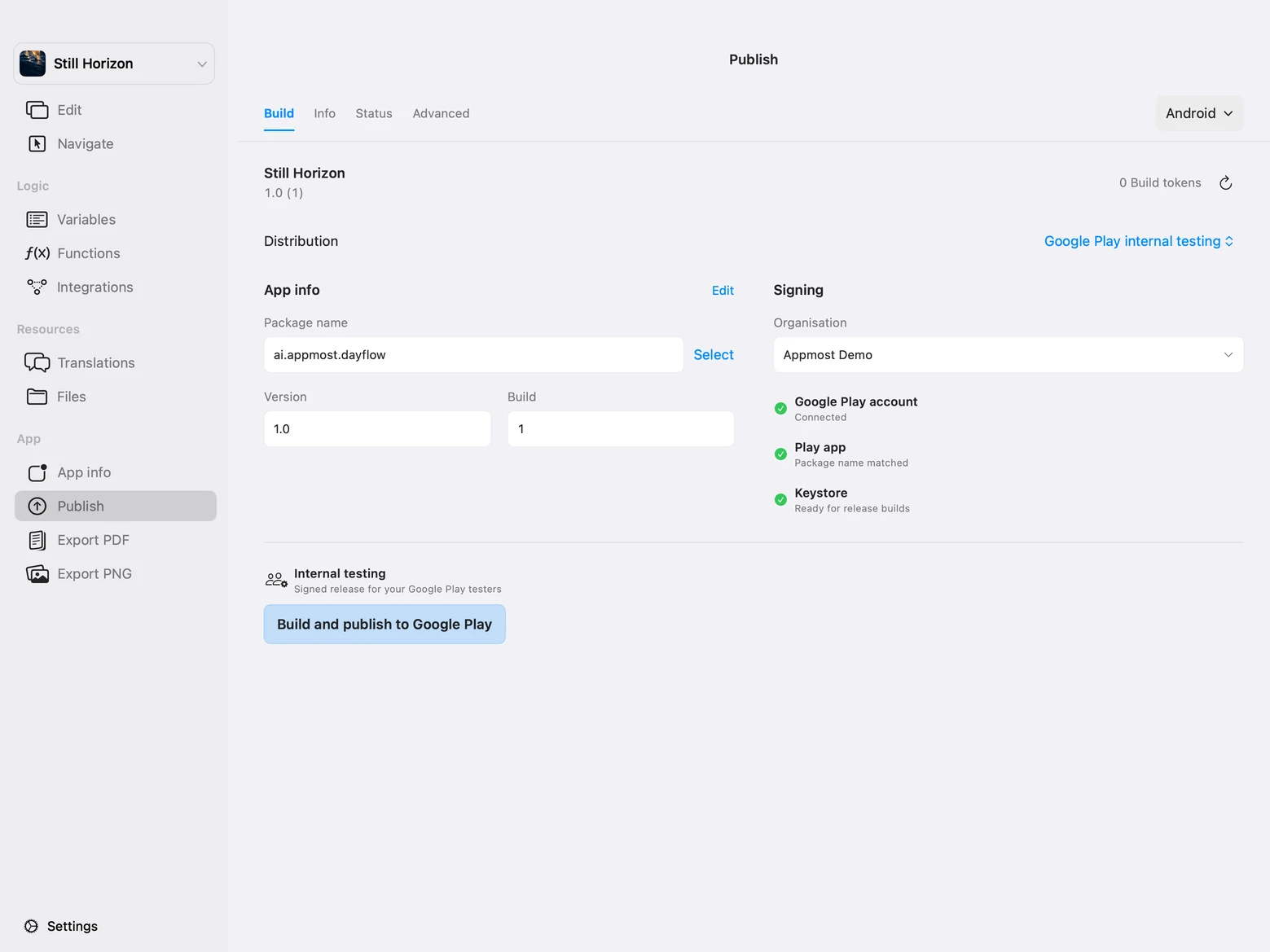Image resolution: width=1270 pixels, height=952 pixels.
Task: Click the 'Ready for release builds' text
Action: [x=852, y=509]
